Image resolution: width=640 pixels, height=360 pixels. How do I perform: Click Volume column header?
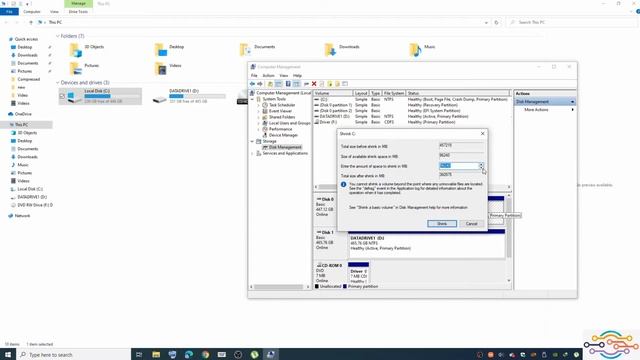tap(333, 93)
